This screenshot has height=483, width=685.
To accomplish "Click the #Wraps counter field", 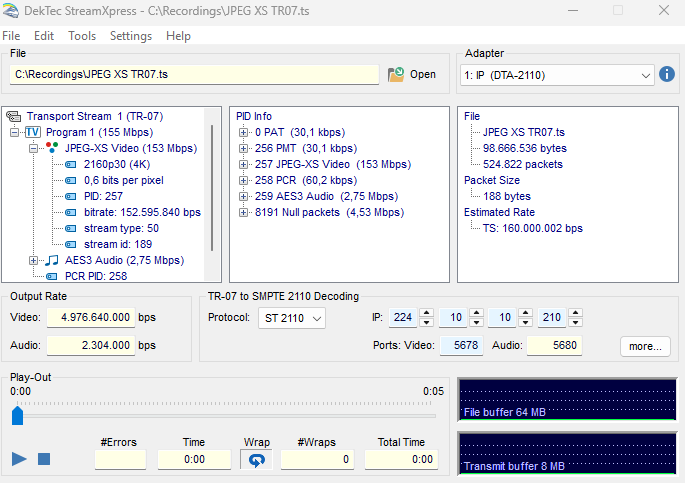I will [x=317, y=459].
